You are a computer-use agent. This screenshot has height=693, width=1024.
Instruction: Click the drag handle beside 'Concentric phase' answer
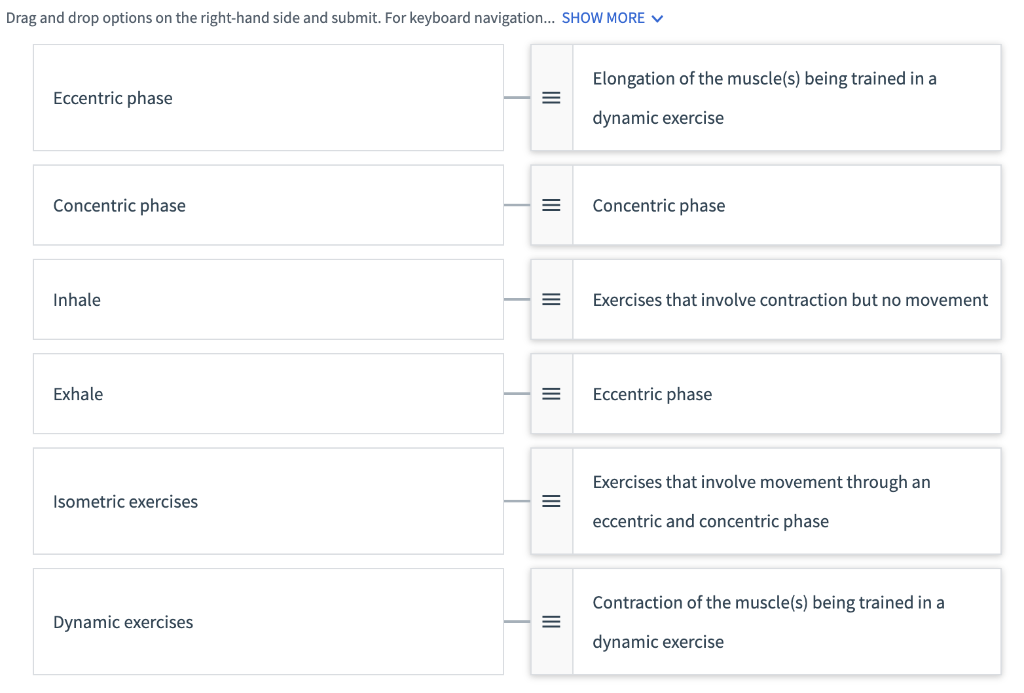pos(551,205)
